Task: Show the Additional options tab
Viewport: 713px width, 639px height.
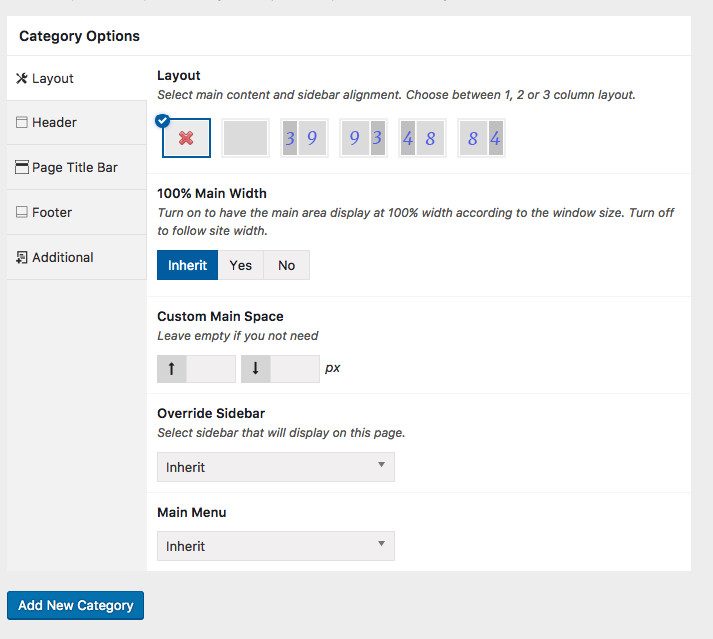Action: pos(76,257)
